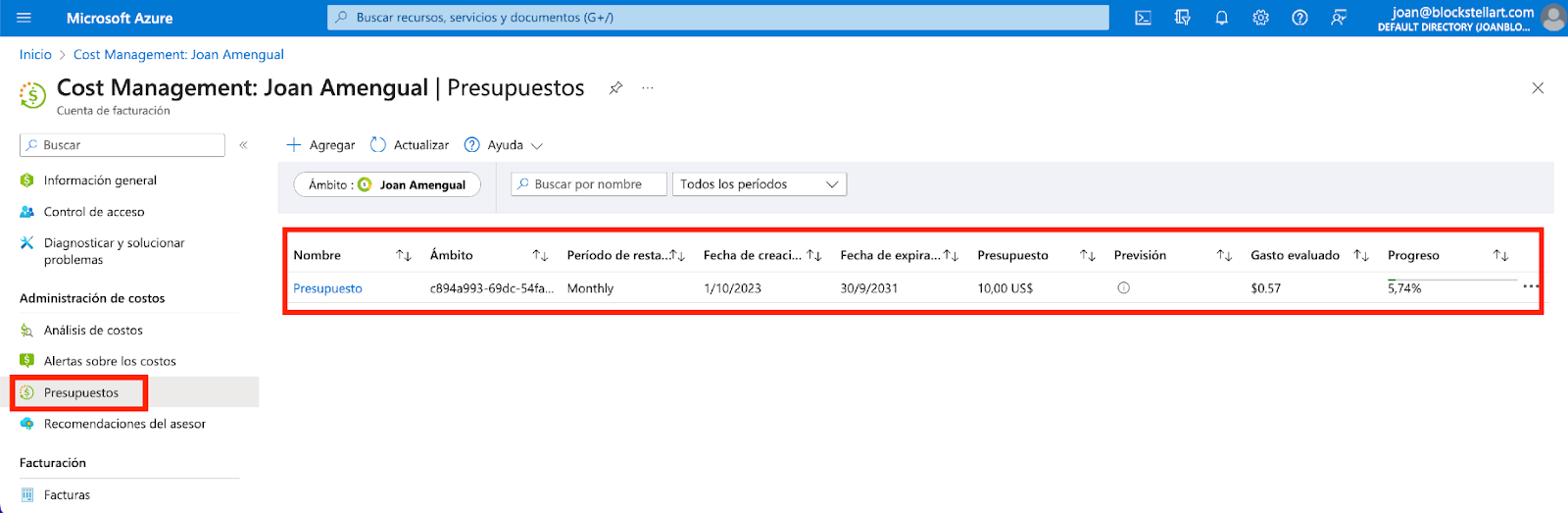
Task: Open the notifications bell
Action: point(1222,18)
